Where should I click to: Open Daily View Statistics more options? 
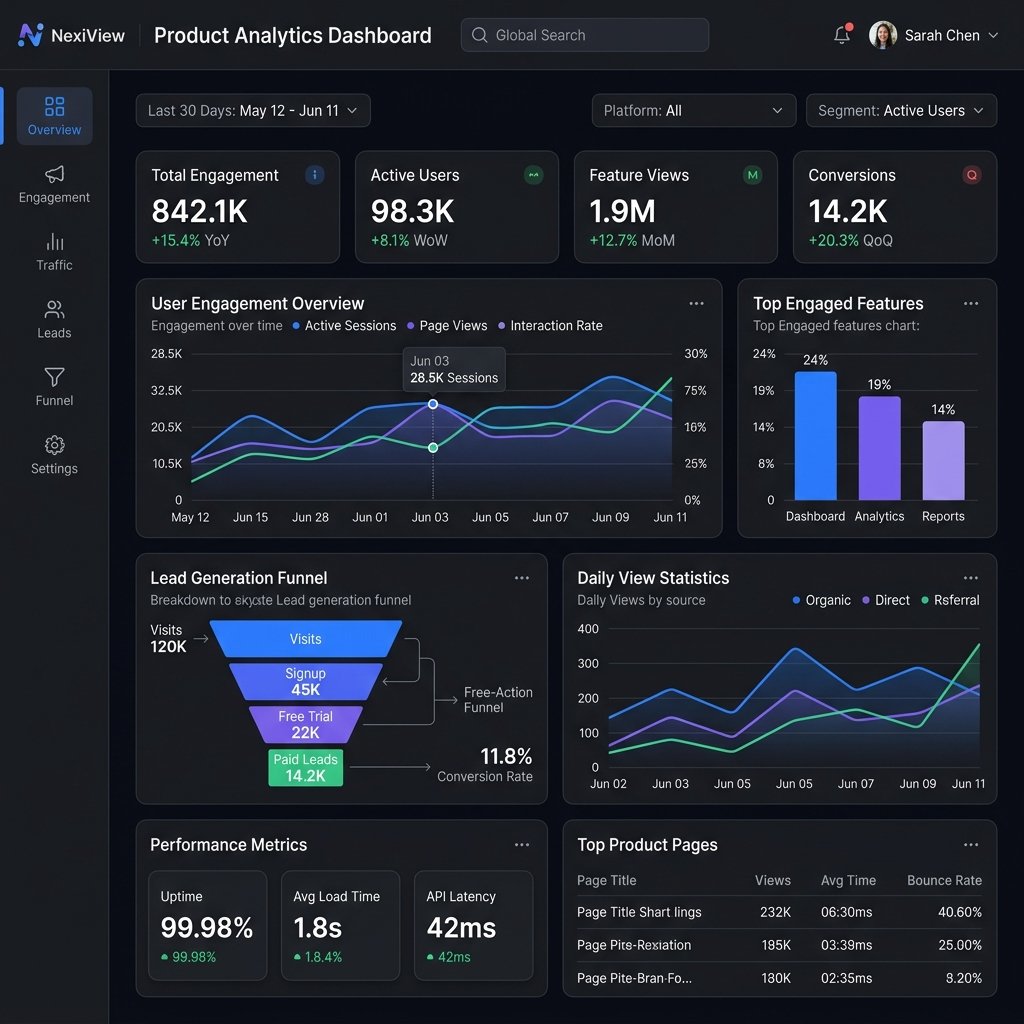point(971,578)
